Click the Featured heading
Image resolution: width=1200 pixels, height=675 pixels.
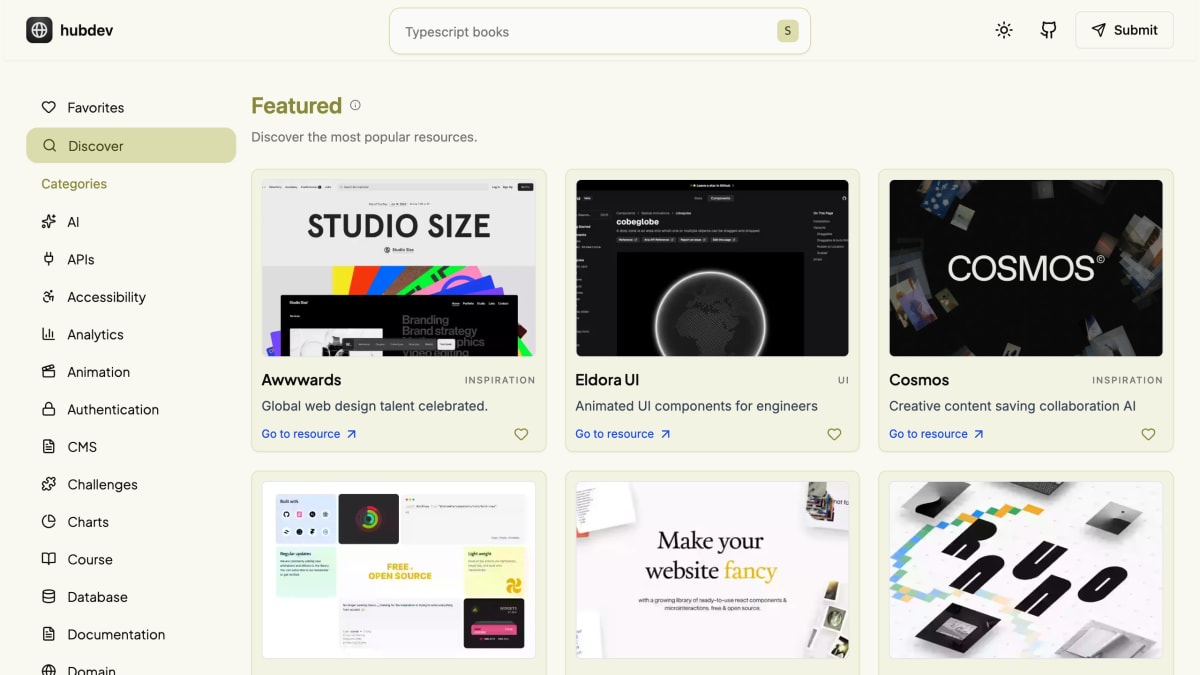(296, 106)
